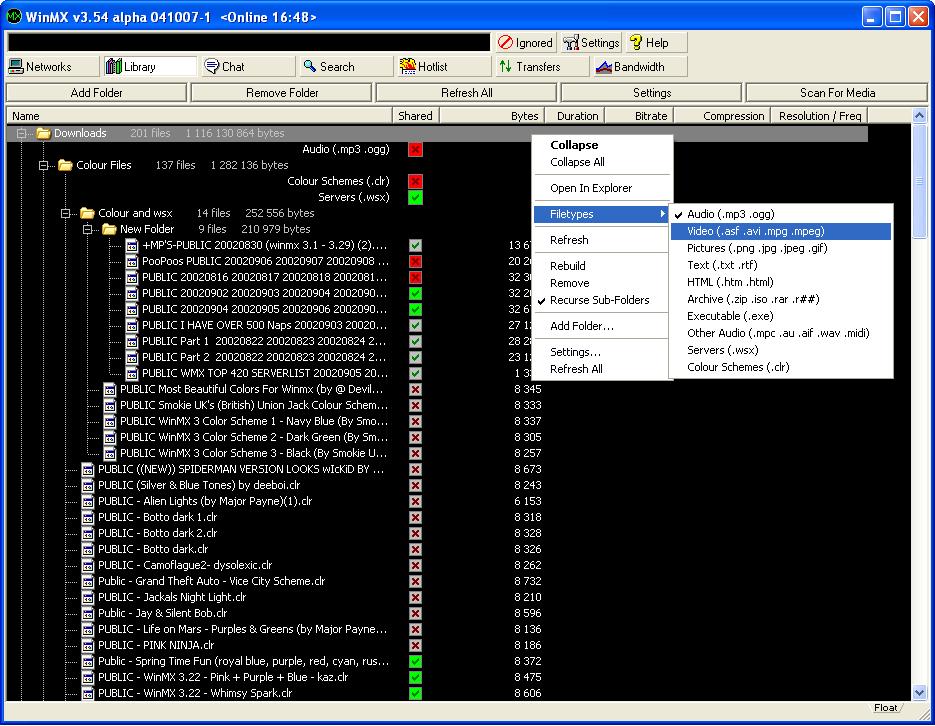935x726 pixels.
Task: Click the Transfers arrows icon
Action: pyautogui.click(x=506, y=66)
